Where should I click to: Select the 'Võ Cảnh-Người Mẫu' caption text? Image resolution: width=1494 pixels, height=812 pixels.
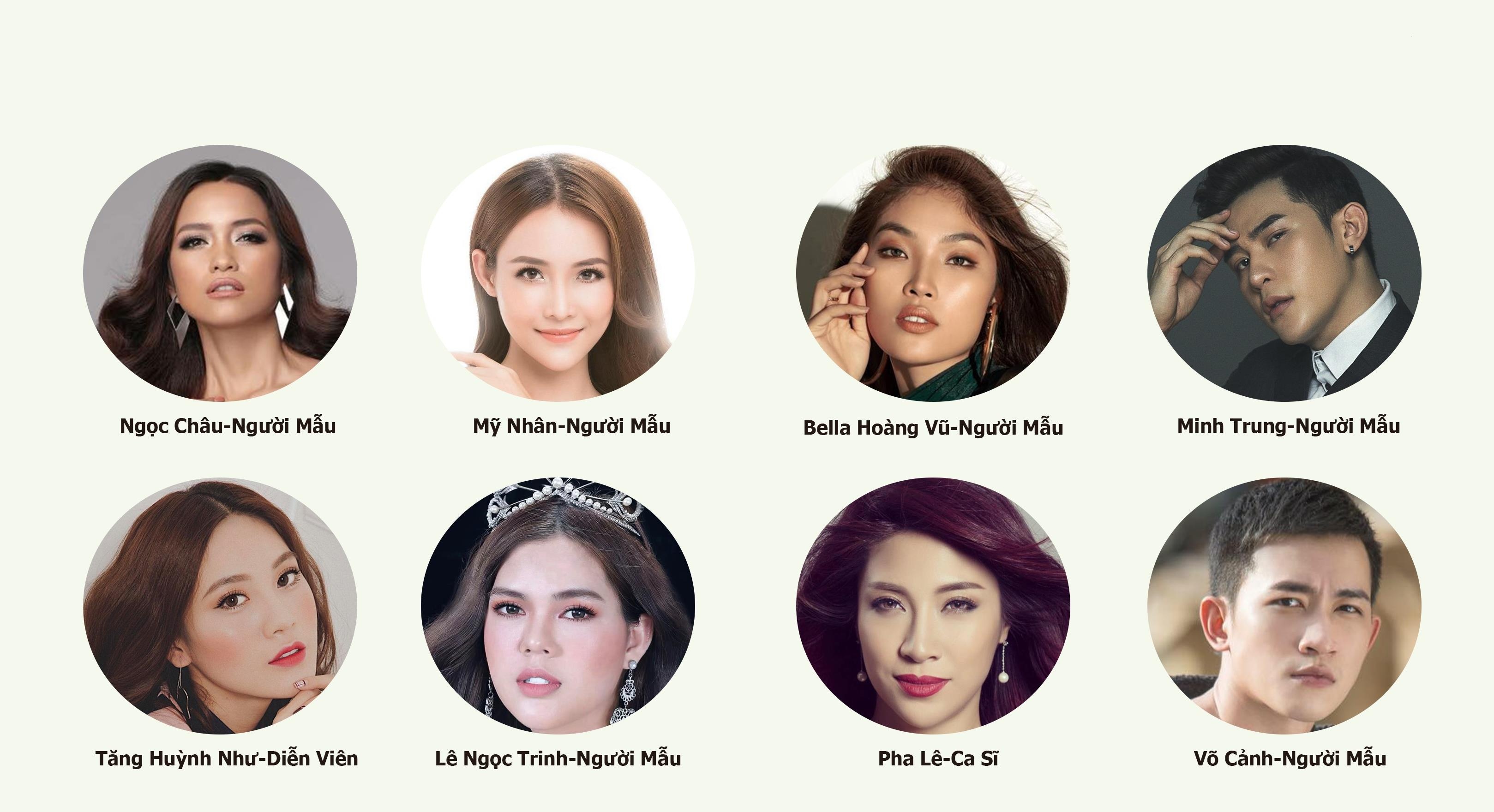[x=1290, y=758]
